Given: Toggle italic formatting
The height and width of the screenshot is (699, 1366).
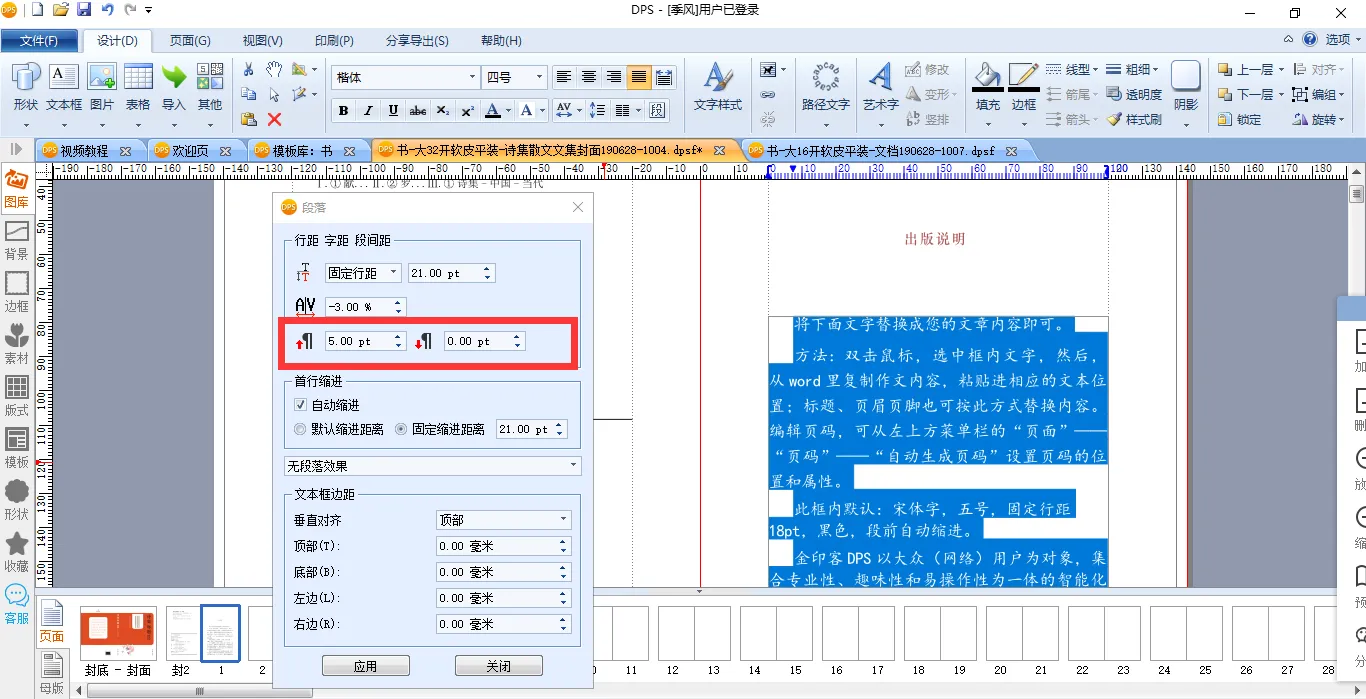Looking at the screenshot, I should click(369, 110).
